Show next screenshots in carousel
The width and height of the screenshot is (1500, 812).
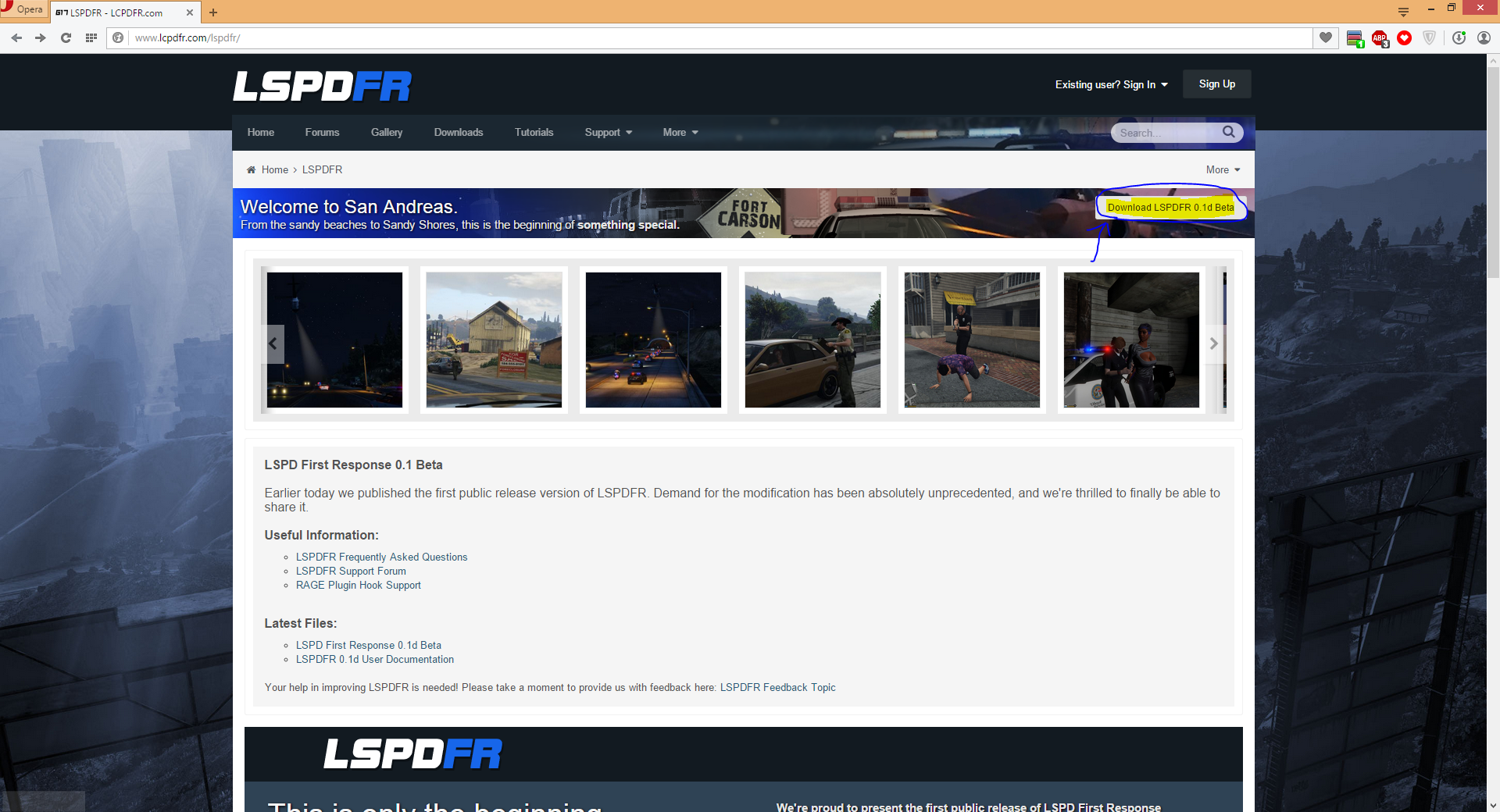click(1213, 344)
